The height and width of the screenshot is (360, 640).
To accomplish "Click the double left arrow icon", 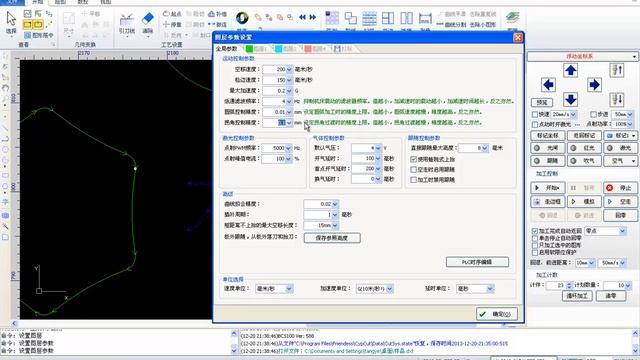I will [302, 17].
